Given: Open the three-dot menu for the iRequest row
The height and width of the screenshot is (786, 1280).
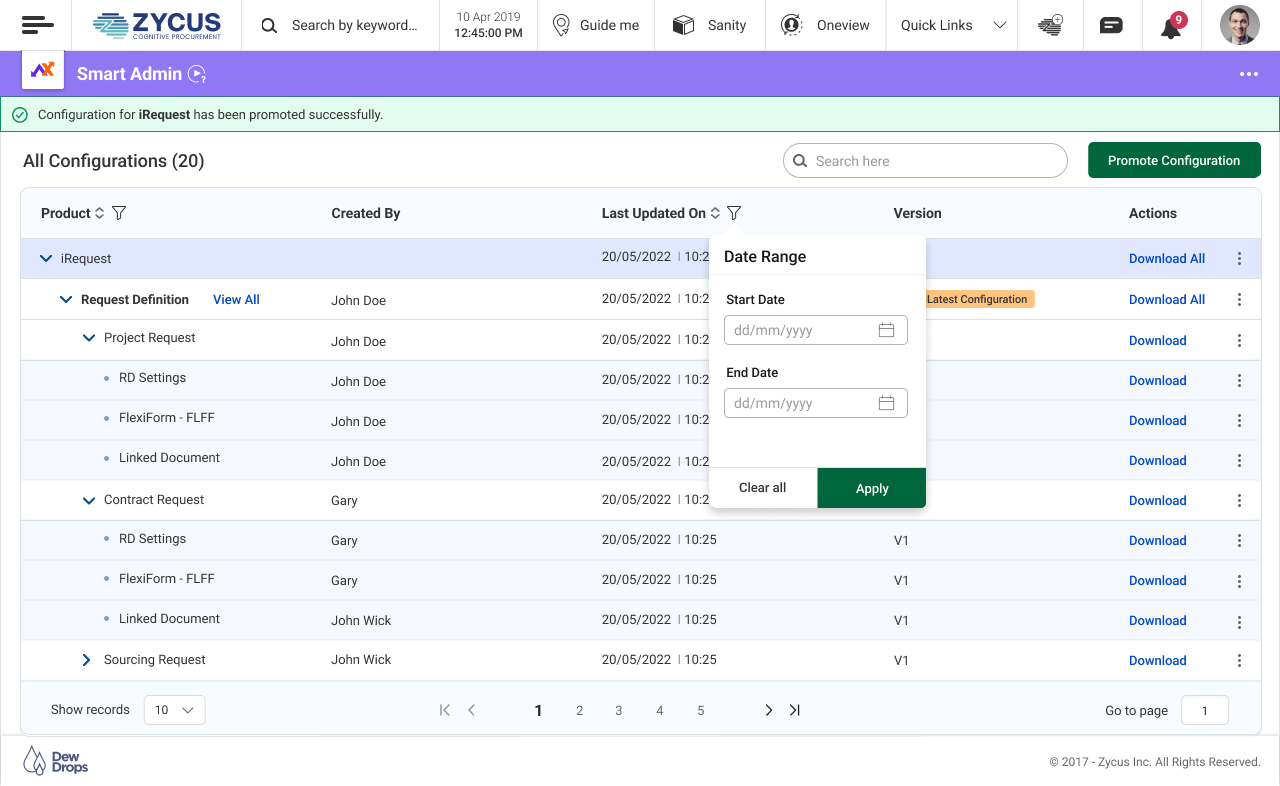Looking at the screenshot, I should tap(1239, 259).
